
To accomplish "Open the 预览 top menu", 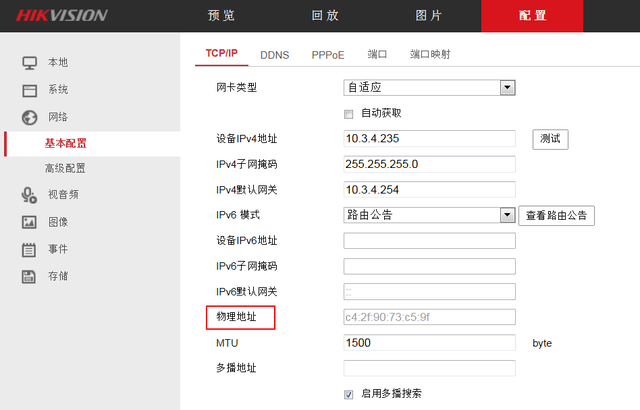I will click(x=221, y=16).
